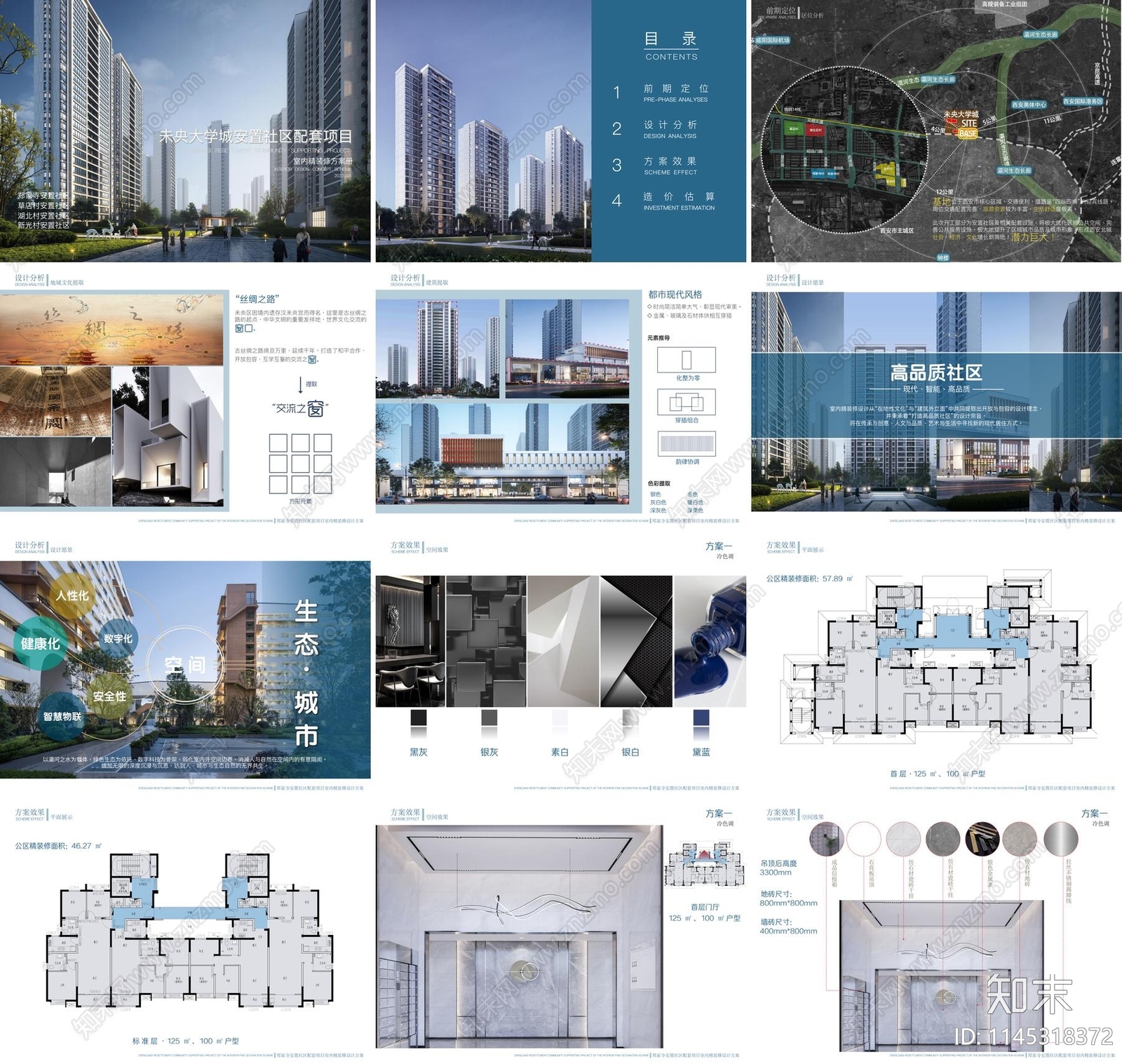
Task: Click the central 空间 ring
Action: pos(185,664)
